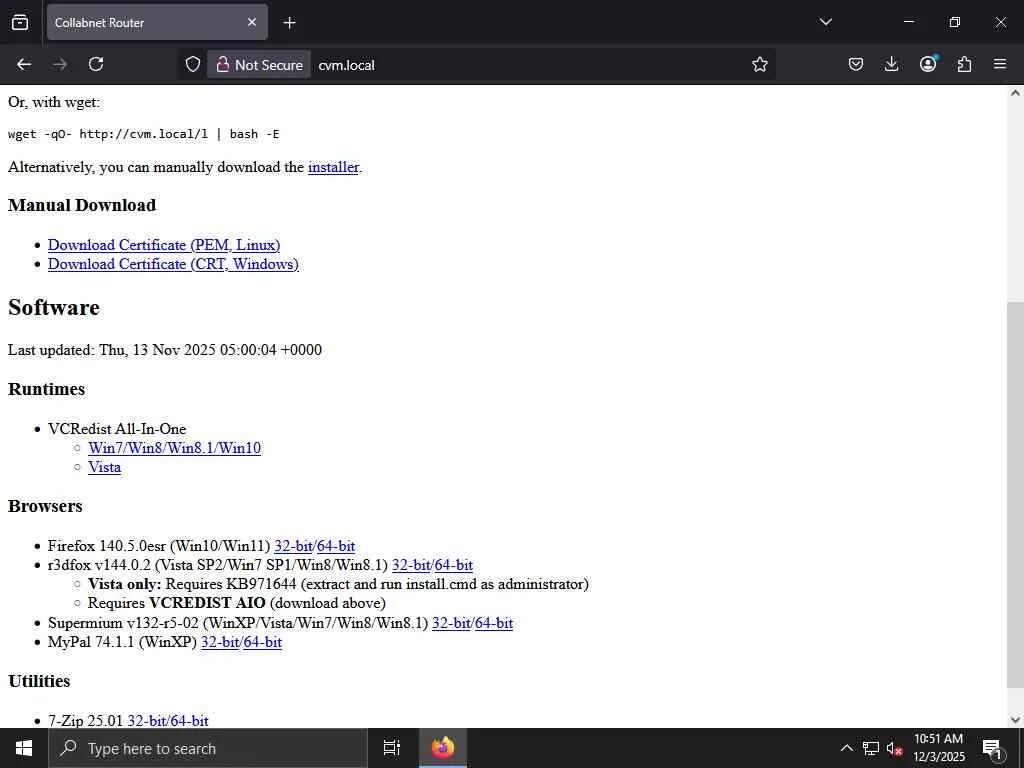The width and height of the screenshot is (1024, 768).
Task: Download Certificate (CRT, Windows) link
Action: point(173,264)
